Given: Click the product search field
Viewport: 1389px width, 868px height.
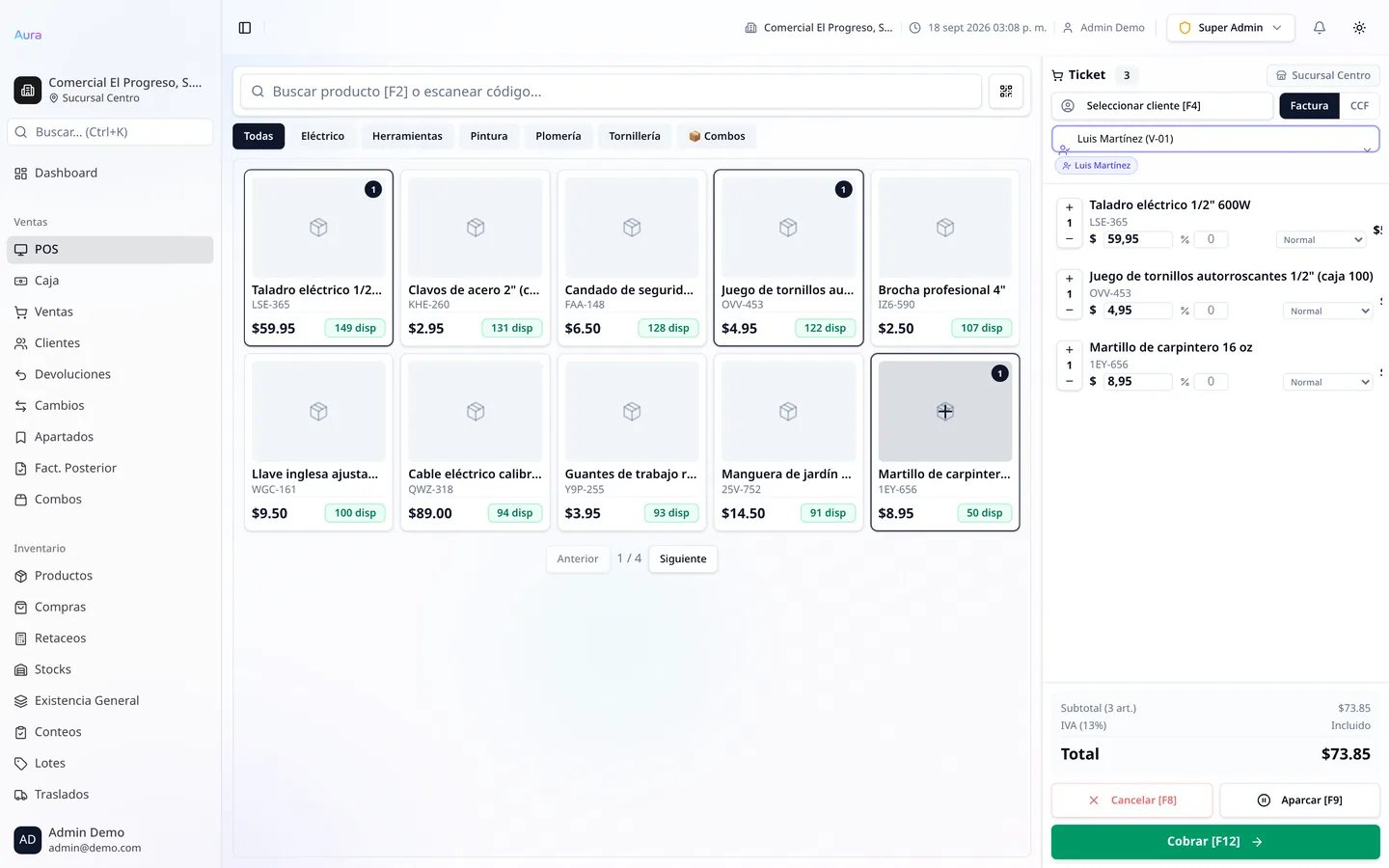Looking at the screenshot, I should 611,92.
